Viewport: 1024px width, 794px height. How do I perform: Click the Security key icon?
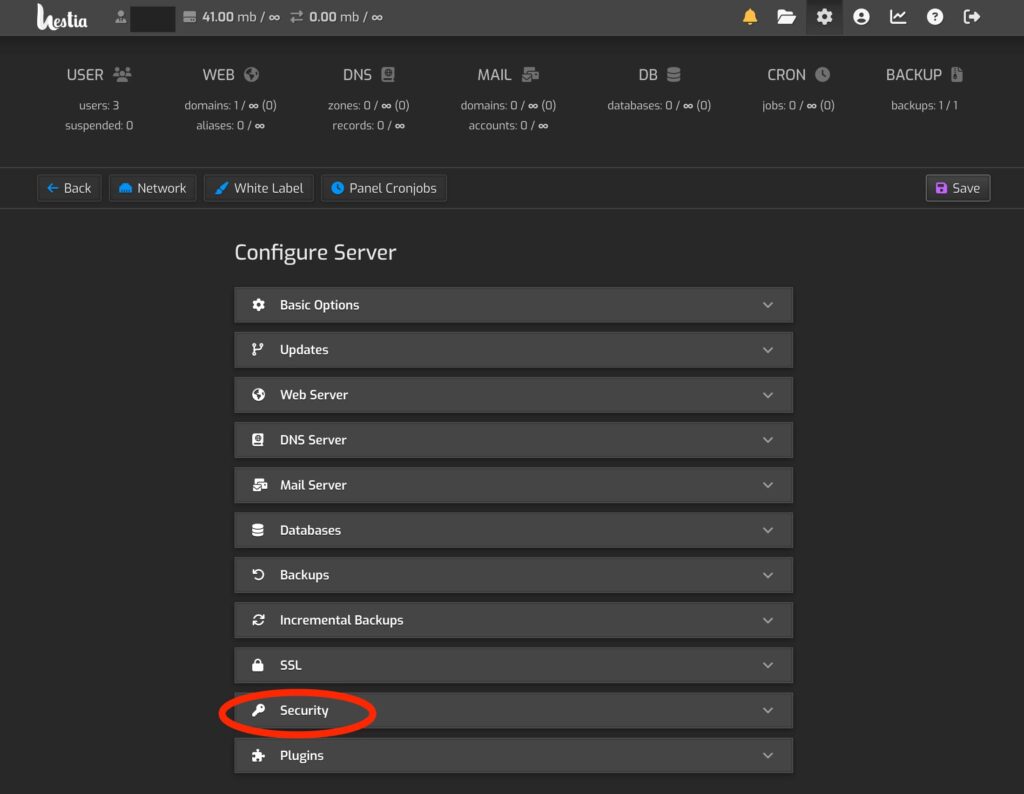259,710
